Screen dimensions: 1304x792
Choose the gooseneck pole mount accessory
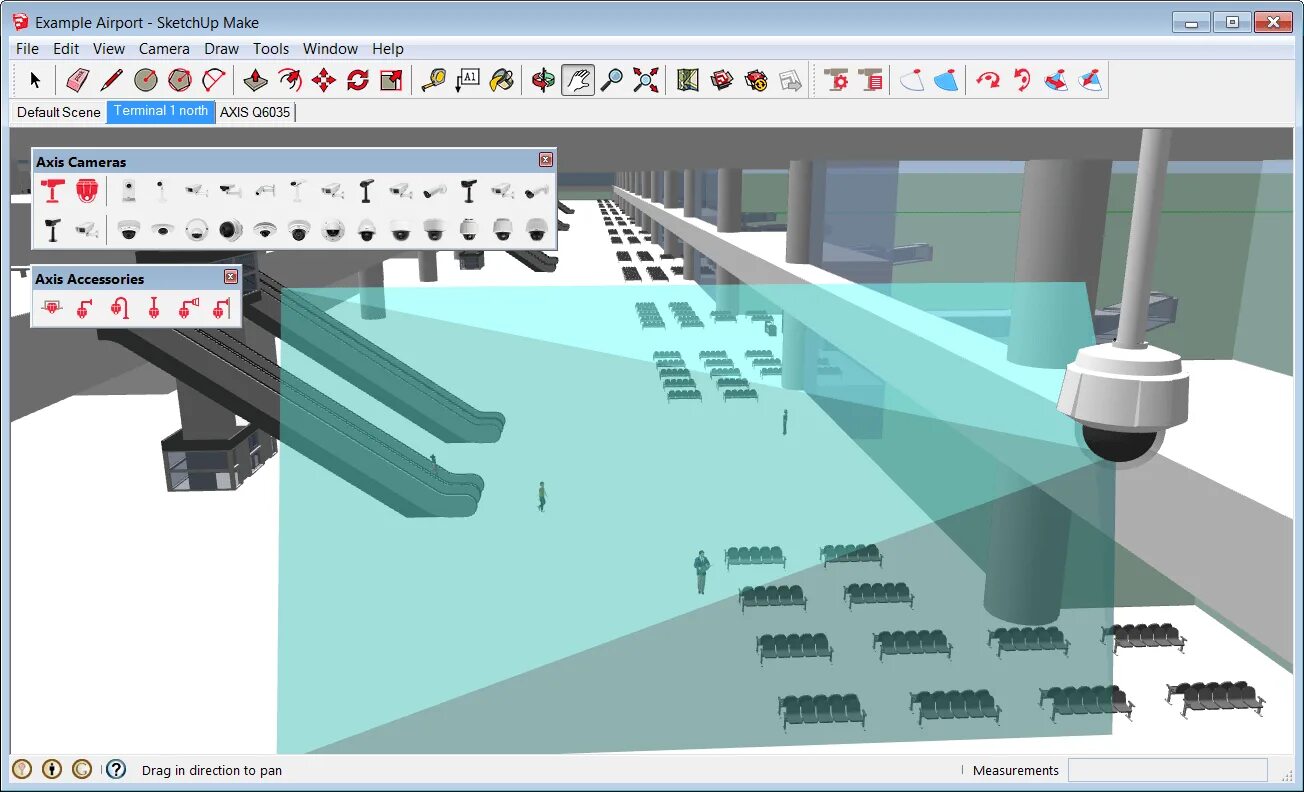tap(119, 309)
